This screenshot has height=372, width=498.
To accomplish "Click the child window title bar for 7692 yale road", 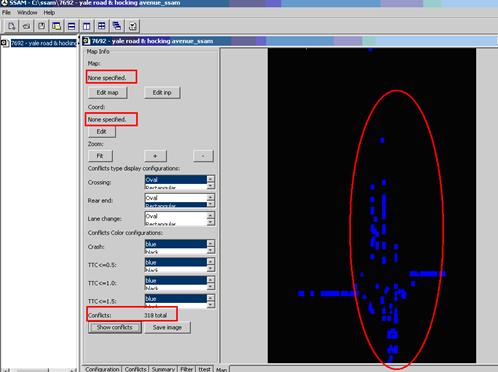I will 290,41.
